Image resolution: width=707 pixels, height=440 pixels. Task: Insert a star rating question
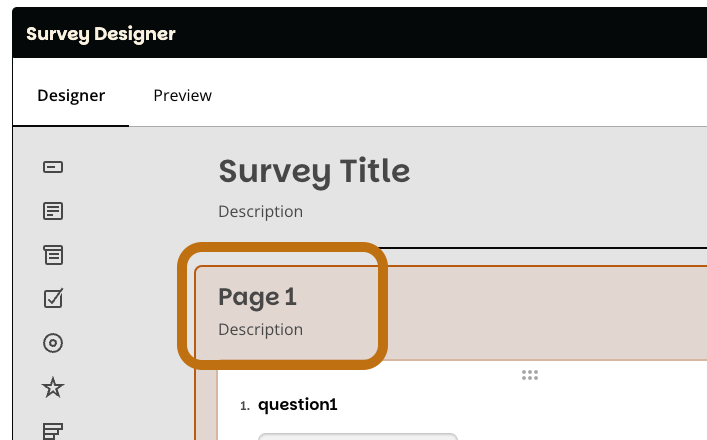(54, 387)
